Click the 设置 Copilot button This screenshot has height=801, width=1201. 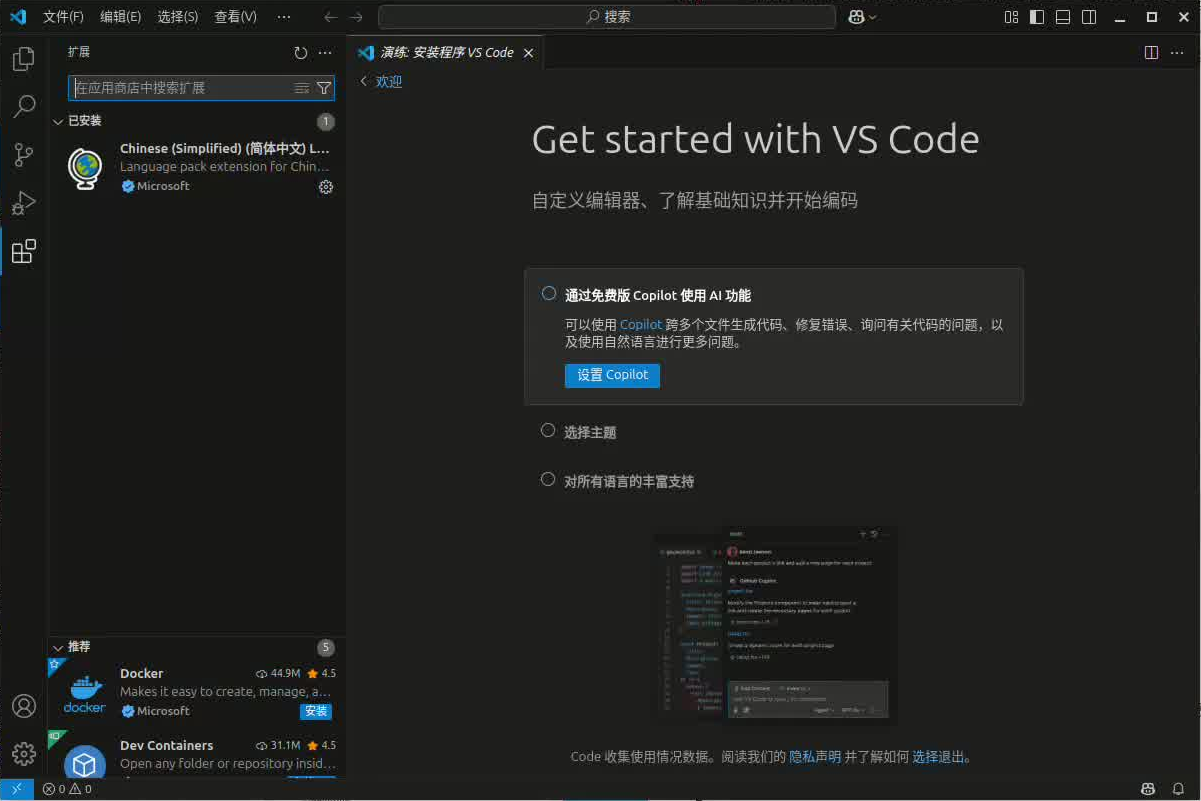point(612,375)
